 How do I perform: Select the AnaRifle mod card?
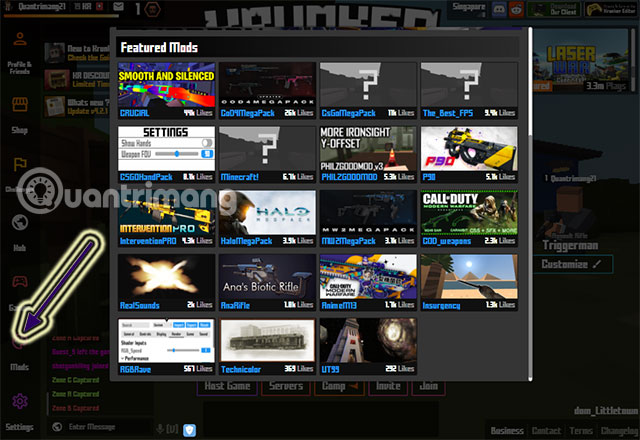[267, 282]
